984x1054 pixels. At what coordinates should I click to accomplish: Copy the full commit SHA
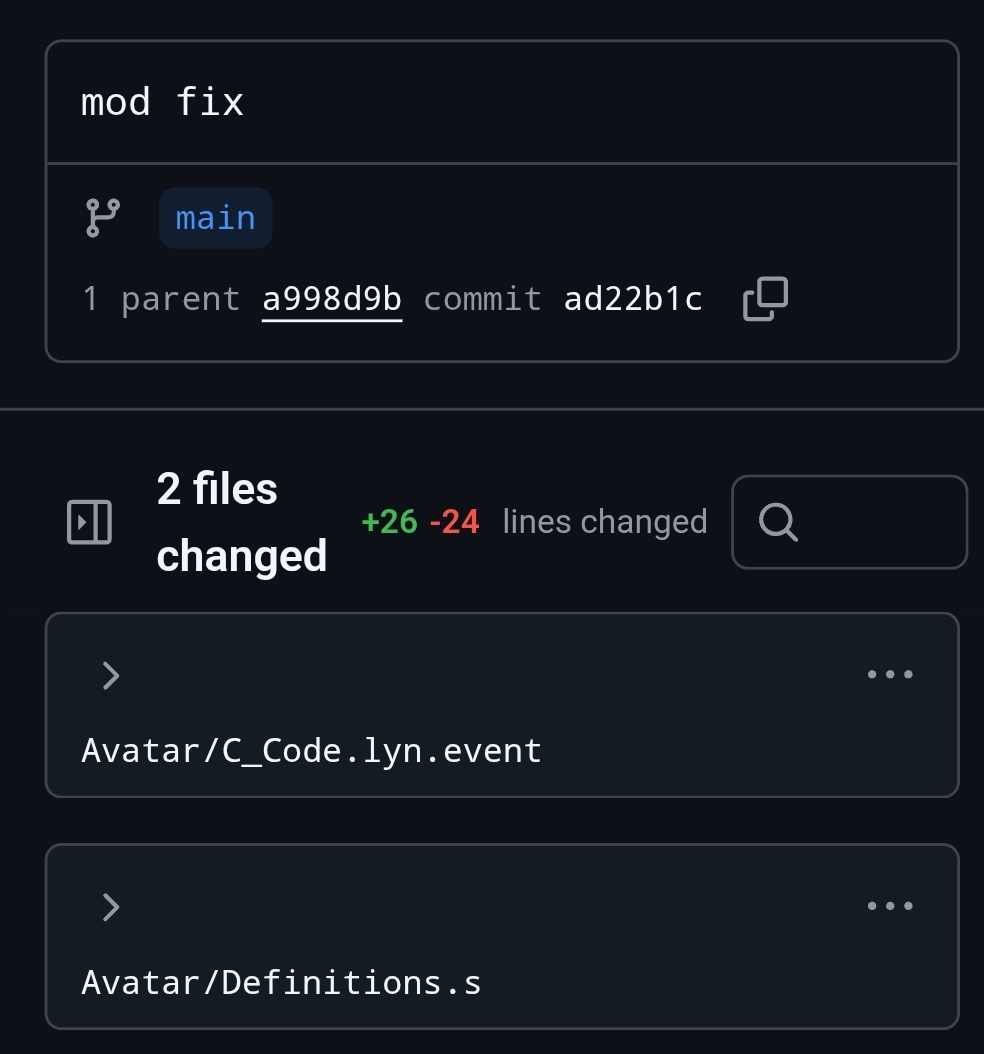tap(765, 299)
